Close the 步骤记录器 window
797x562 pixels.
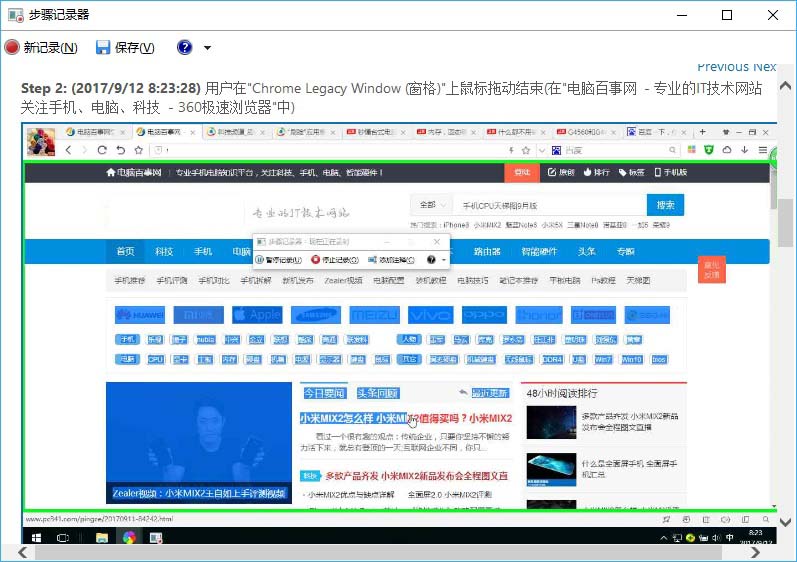pyautogui.click(x=773, y=15)
